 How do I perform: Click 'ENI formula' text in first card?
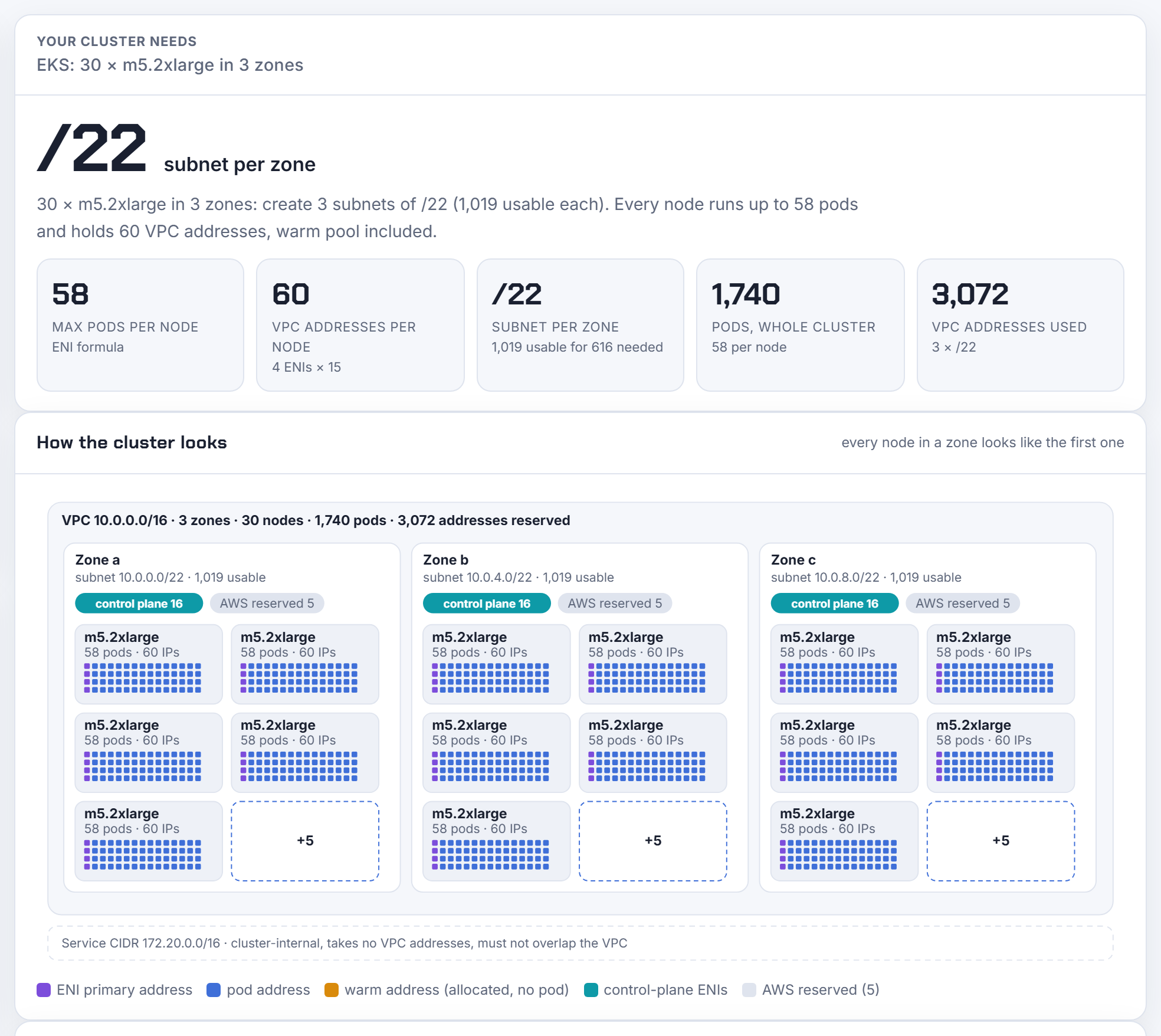[88, 347]
